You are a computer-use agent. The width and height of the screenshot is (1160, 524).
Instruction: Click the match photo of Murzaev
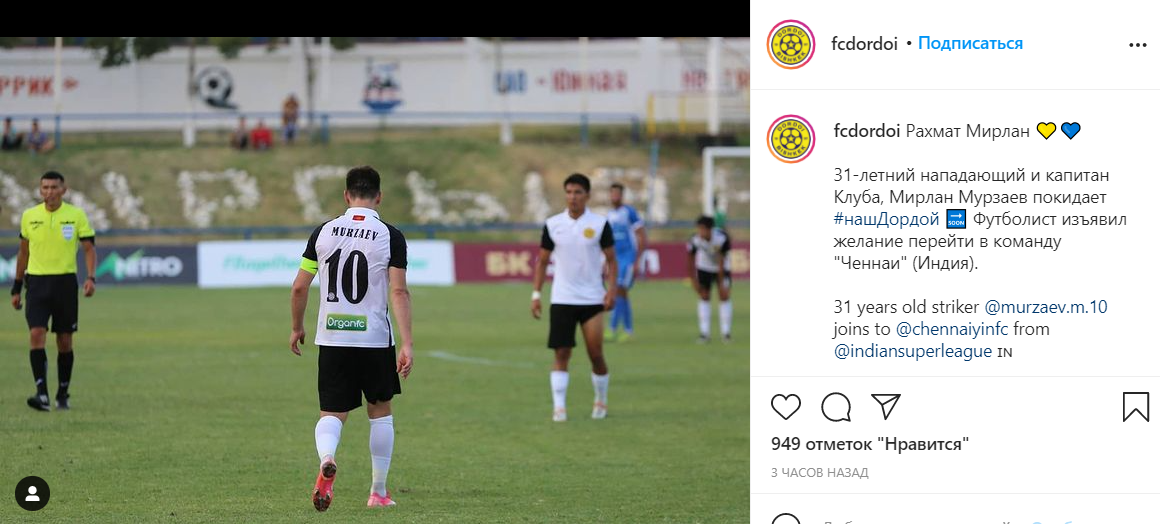pos(375,281)
